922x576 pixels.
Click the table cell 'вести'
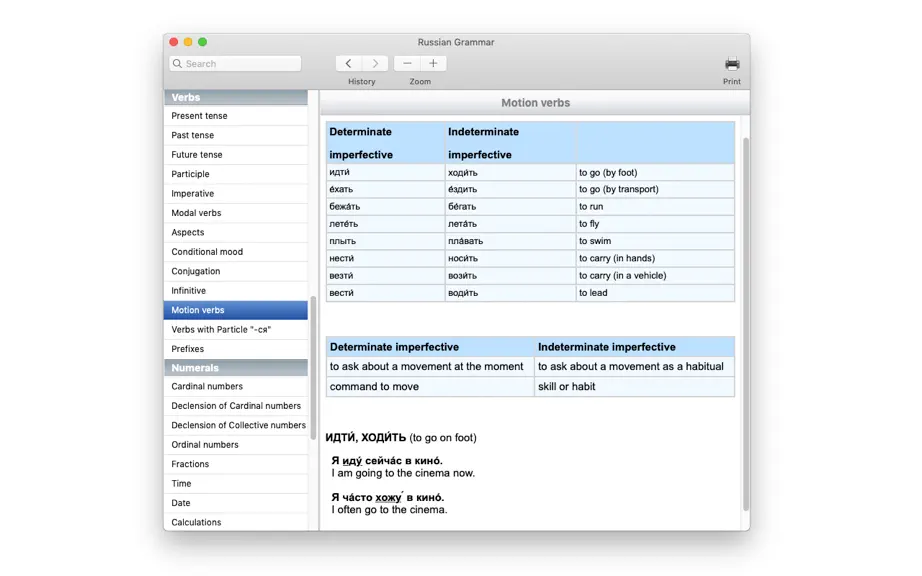pyautogui.click(x=385, y=293)
